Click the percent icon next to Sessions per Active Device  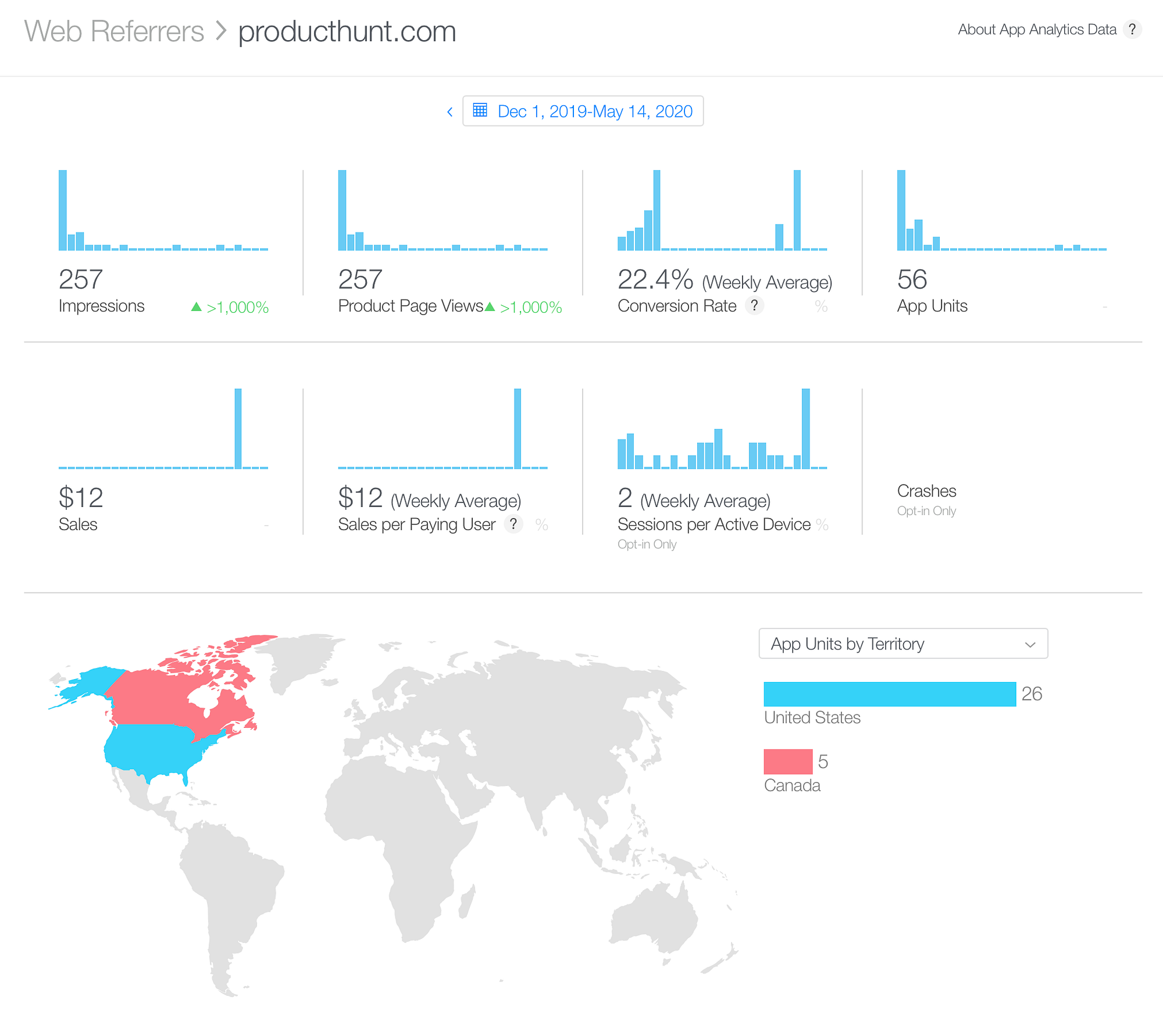coord(822,524)
